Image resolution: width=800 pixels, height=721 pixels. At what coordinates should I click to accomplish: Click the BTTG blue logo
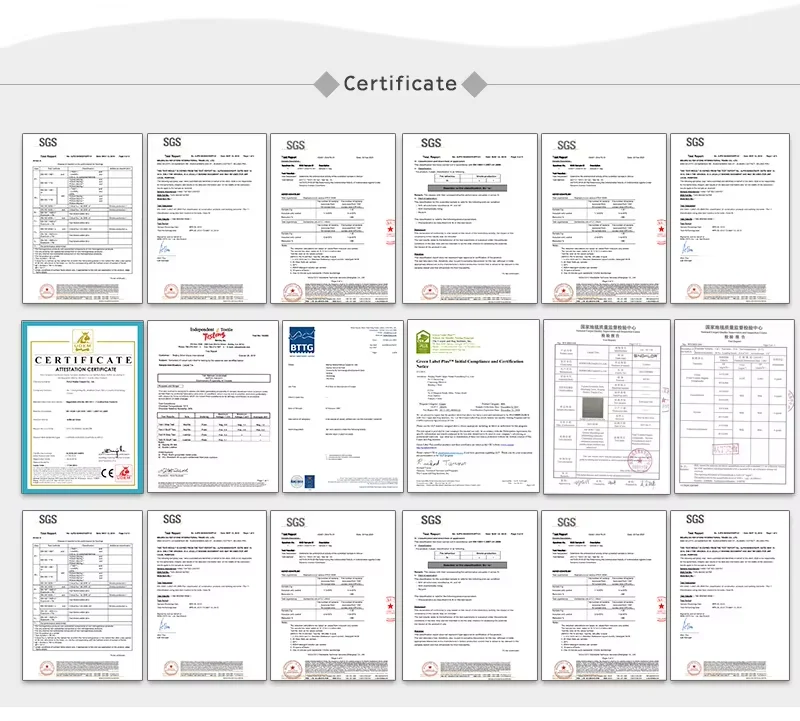[302, 342]
